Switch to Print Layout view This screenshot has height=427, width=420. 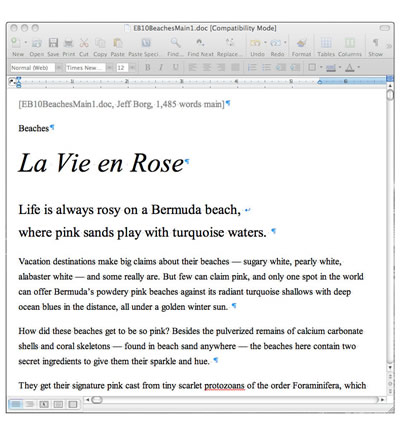click(x=58, y=404)
